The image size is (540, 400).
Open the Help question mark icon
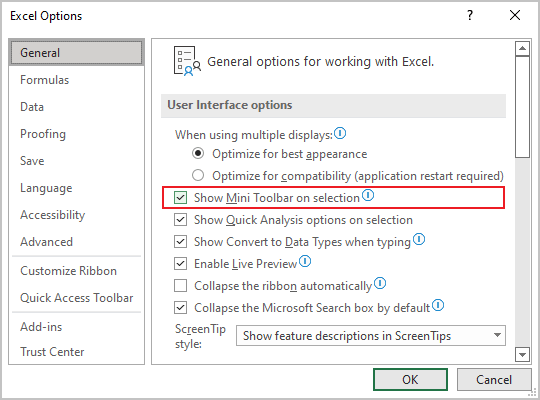click(x=470, y=16)
